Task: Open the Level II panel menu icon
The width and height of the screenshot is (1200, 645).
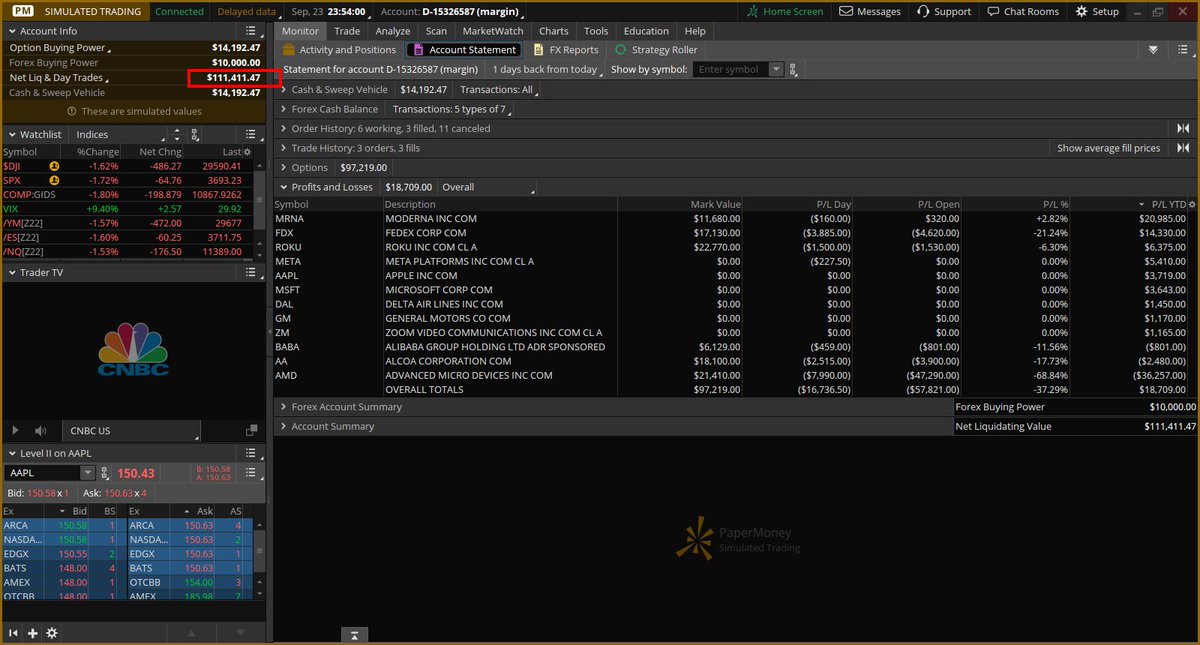Action: 253,454
